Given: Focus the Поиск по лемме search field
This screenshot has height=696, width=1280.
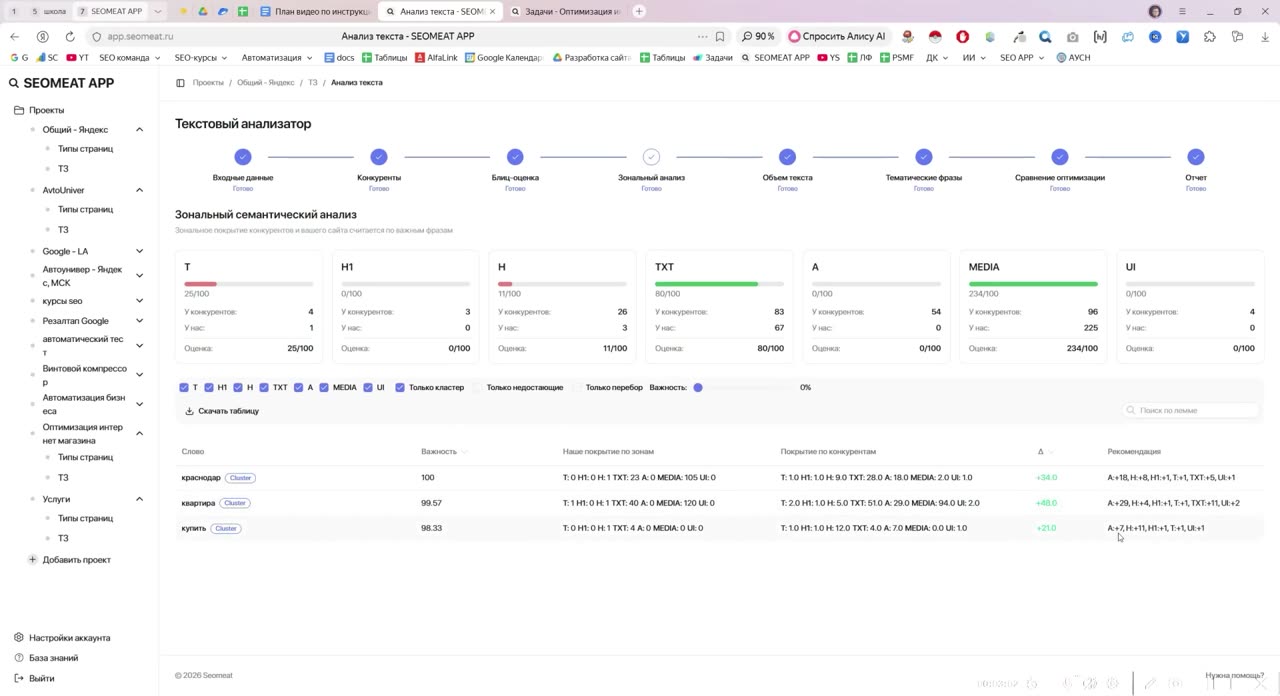Looking at the screenshot, I should pyautogui.click(x=1191, y=410).
